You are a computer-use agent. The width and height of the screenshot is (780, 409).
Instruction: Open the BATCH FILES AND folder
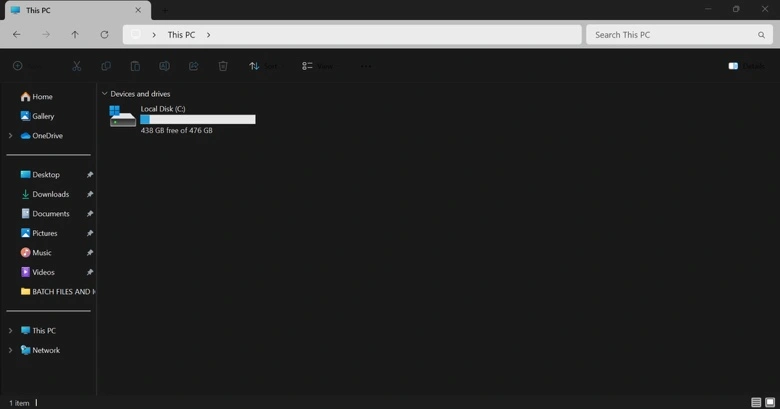tap(58, 292)
